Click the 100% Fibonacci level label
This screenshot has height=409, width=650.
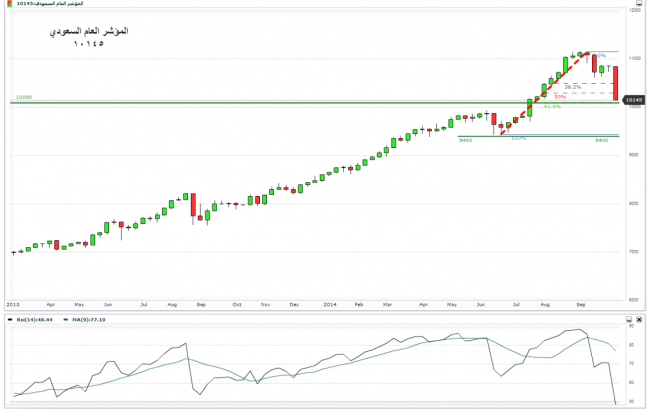(x=518, y=138)
